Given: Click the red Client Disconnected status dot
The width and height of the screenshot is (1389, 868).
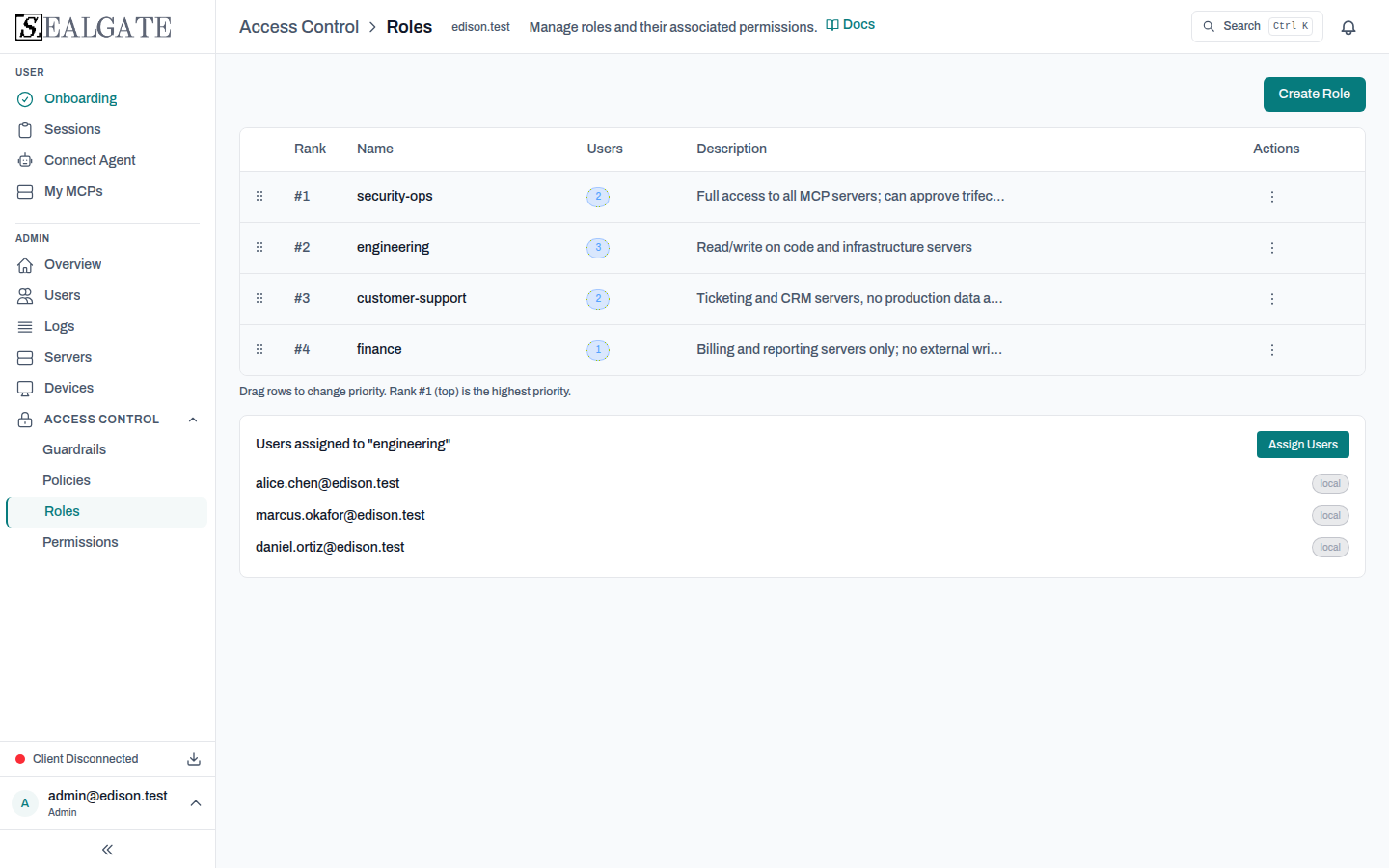Looking at the screenshot, I should coord(20,759).
